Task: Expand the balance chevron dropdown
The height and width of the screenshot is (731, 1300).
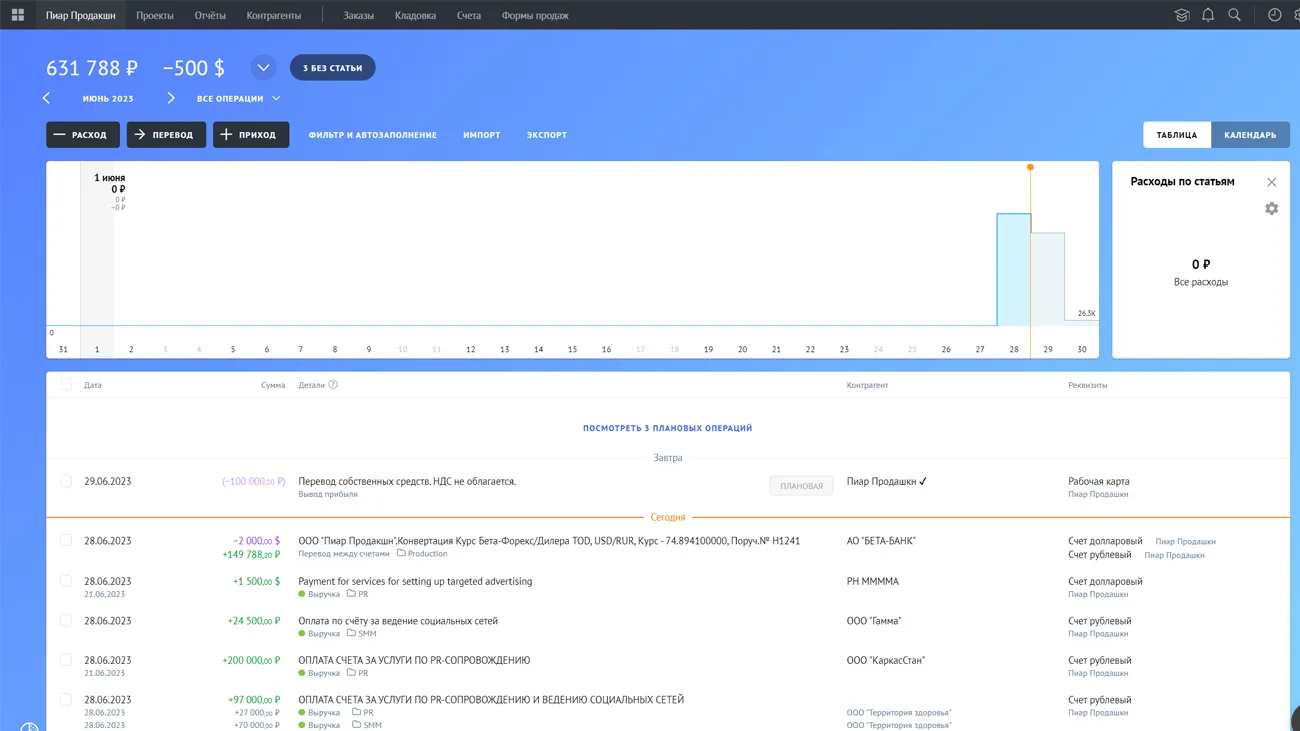Action: pyautogui.click(x=263, y=68)
